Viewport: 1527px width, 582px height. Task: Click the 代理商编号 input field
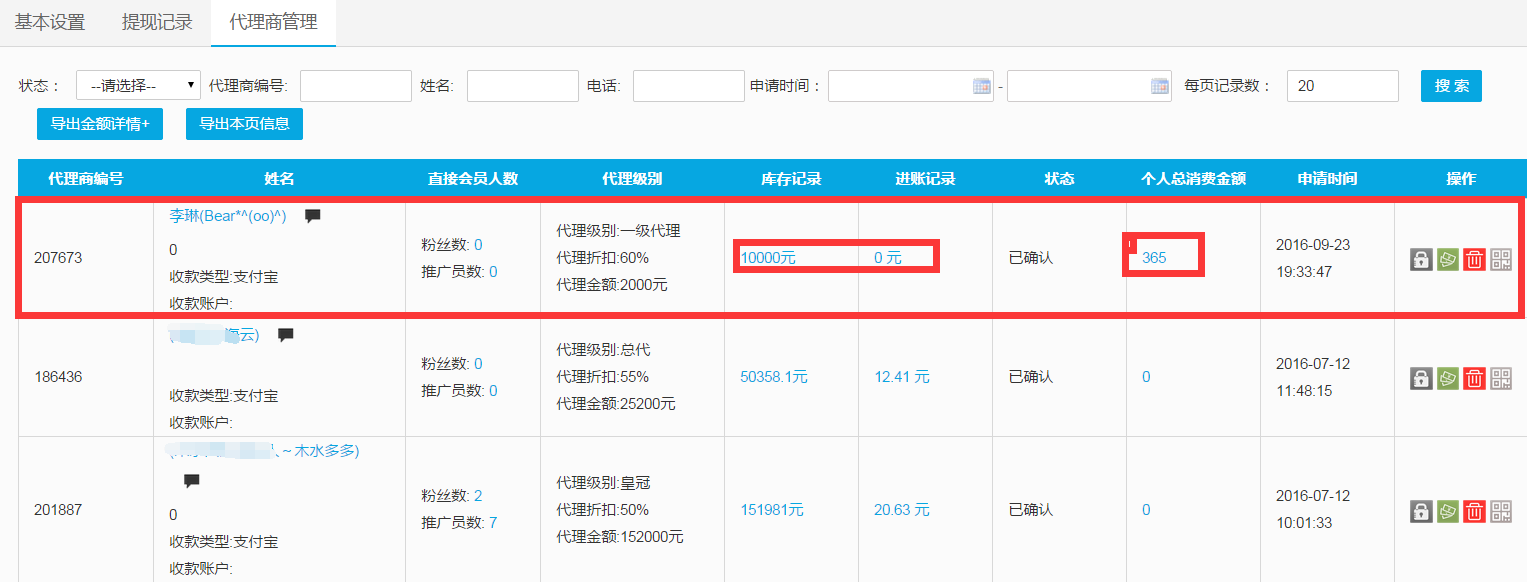click(x=355, y=86)
